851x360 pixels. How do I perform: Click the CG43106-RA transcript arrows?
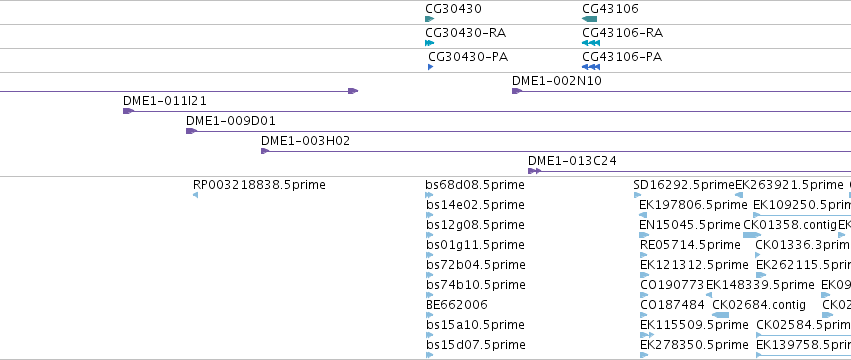(591, 43)
